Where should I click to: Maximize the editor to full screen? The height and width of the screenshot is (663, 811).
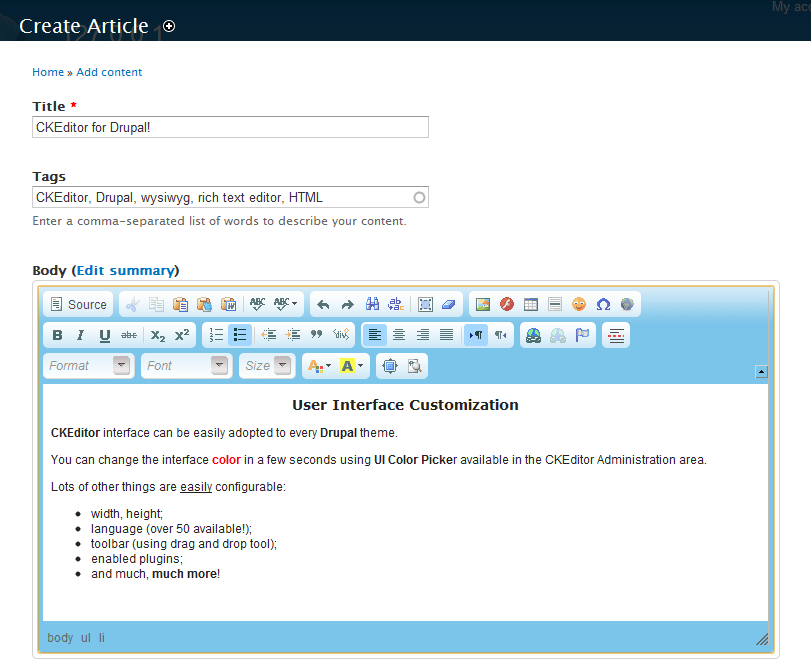(x=389, y=365)
